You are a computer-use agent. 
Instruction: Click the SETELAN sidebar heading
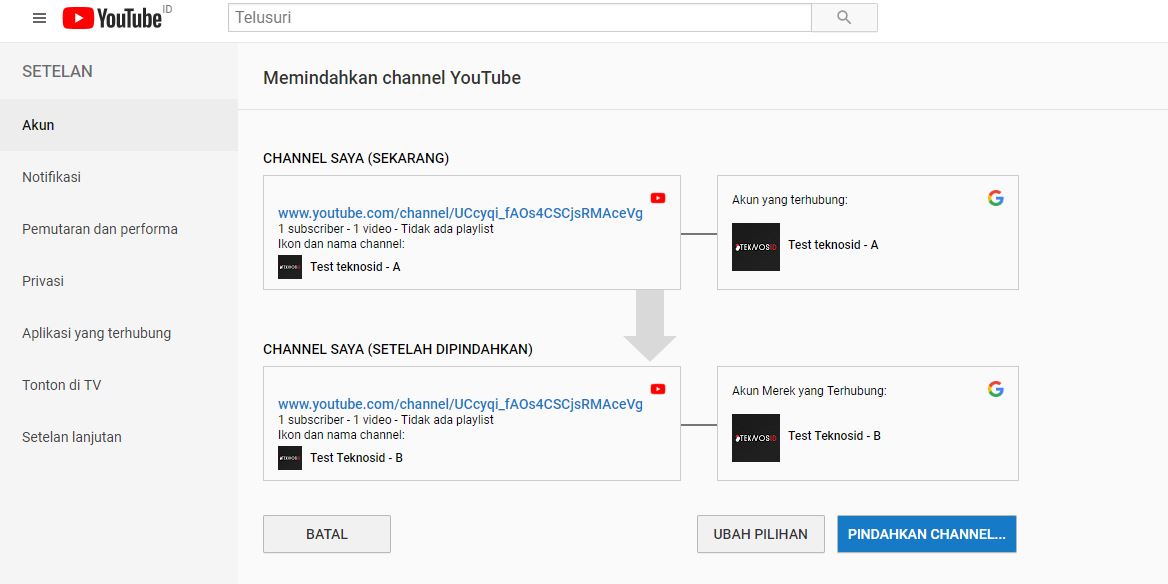click(57, 72)
